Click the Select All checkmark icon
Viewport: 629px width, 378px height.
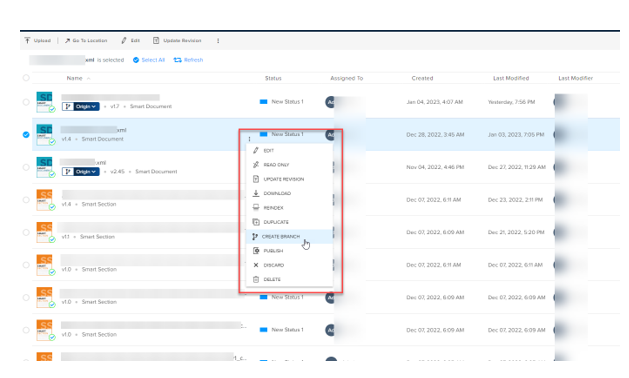pos(136,60)
